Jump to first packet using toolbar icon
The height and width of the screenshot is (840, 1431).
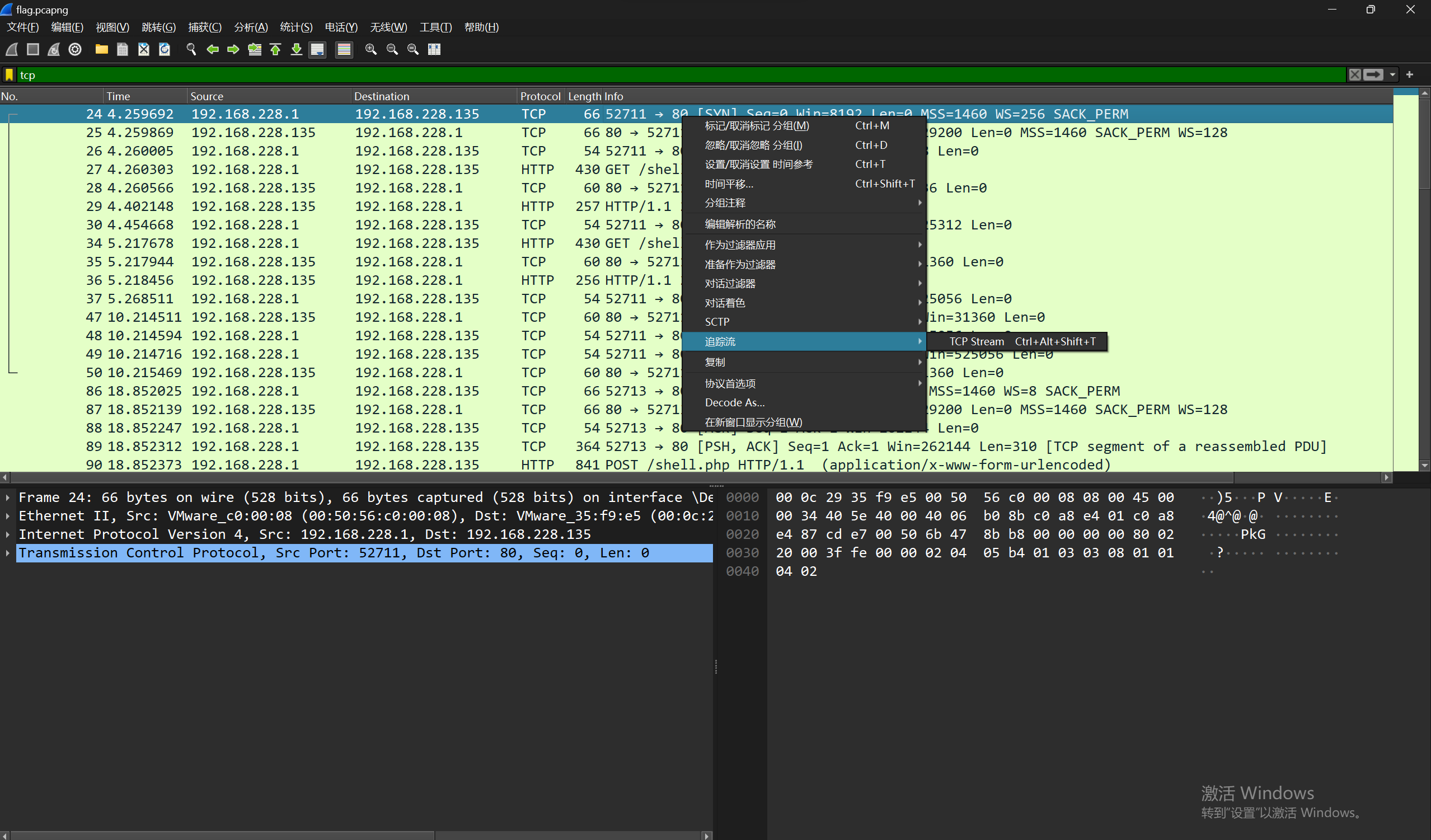pos(275,49)
